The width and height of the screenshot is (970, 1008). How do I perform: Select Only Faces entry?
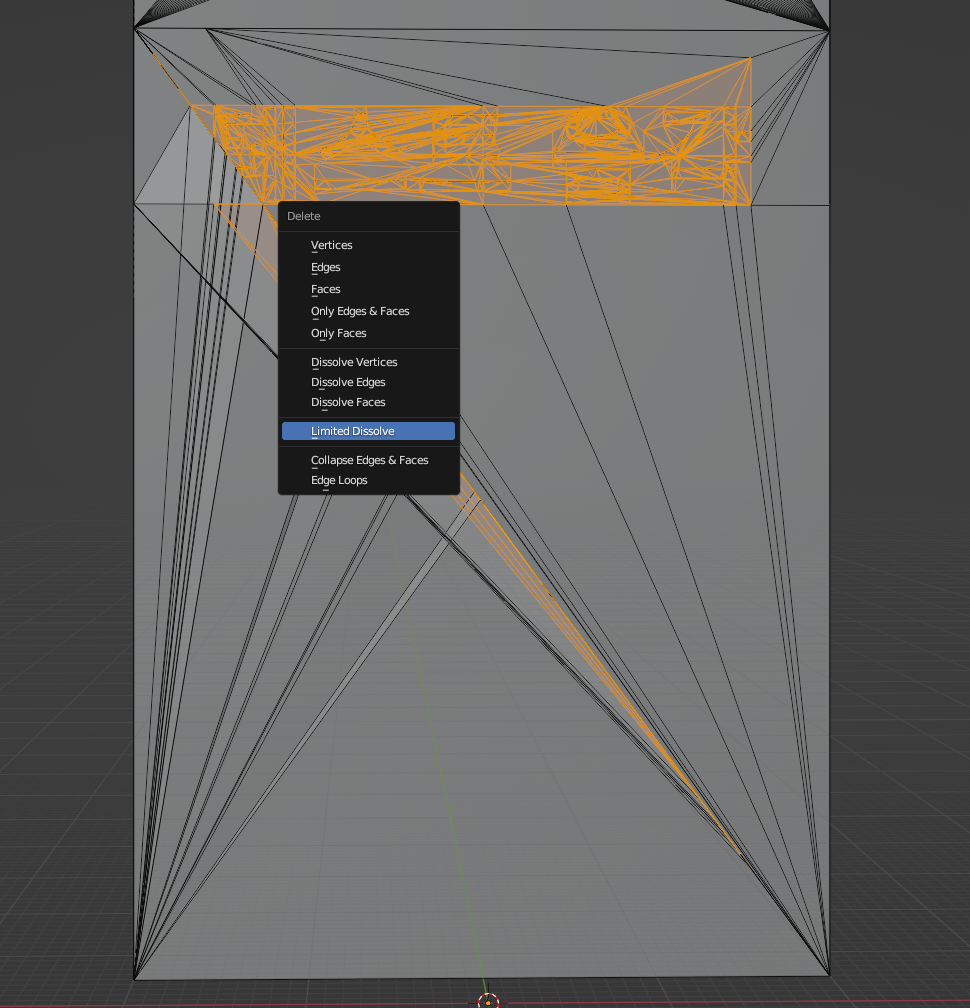pos(368,333)
